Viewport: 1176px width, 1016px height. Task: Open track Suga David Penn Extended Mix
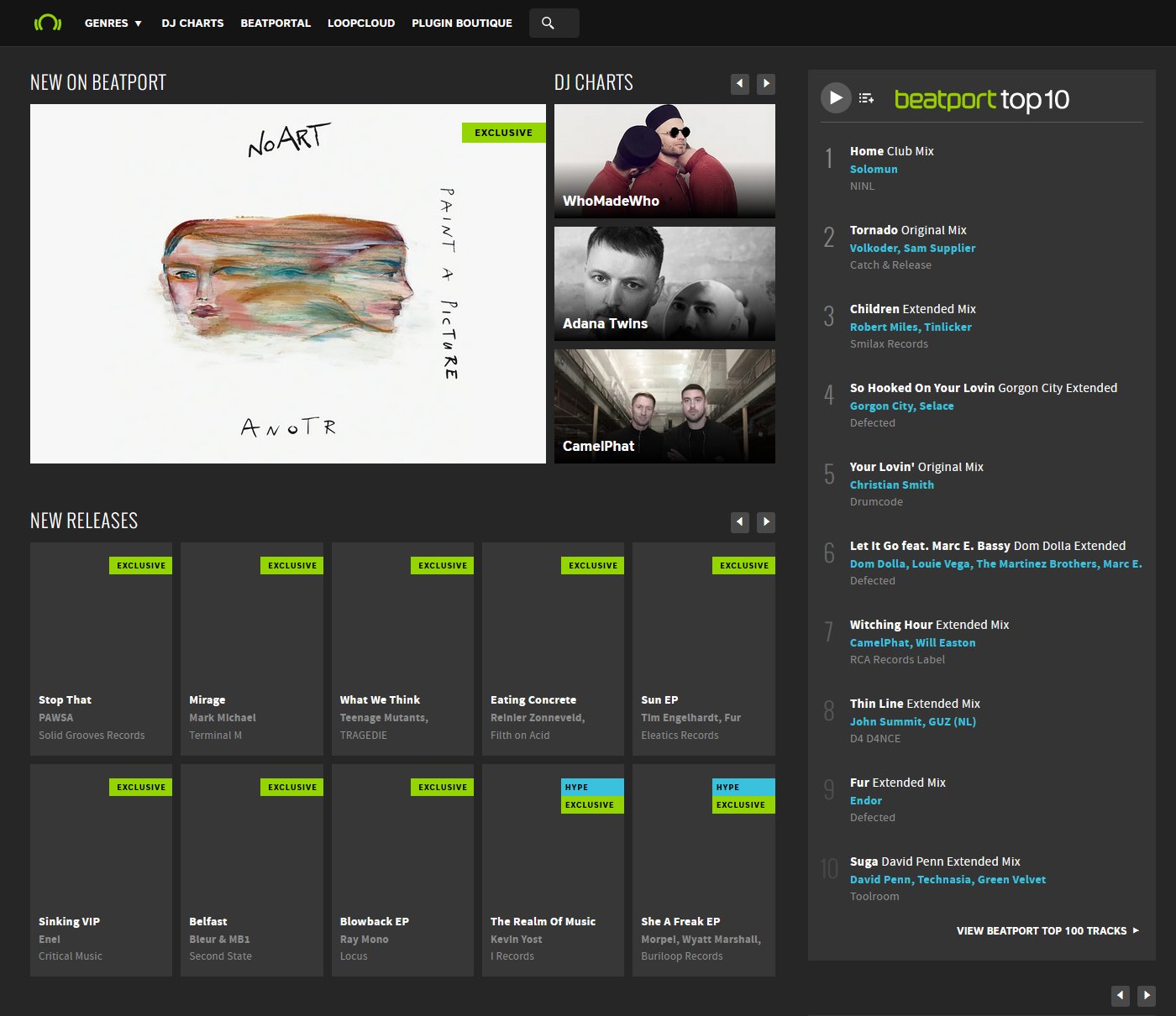click(x=935, y=862)
